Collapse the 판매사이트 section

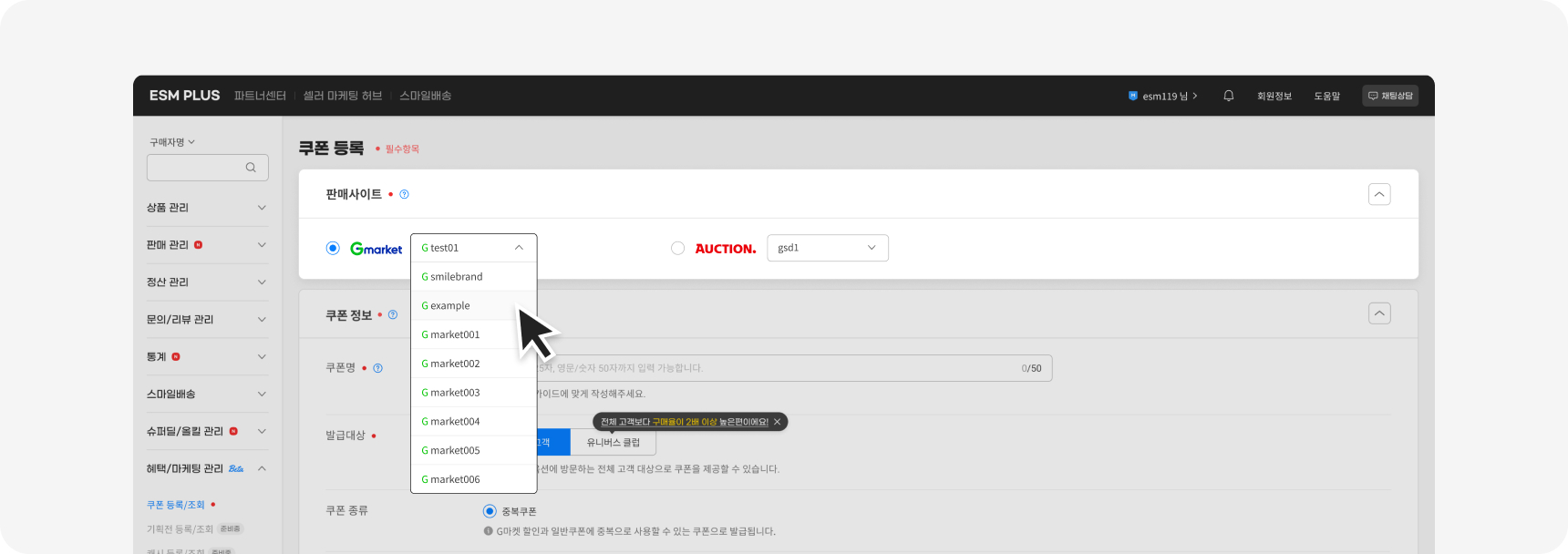coord(1379,194)
